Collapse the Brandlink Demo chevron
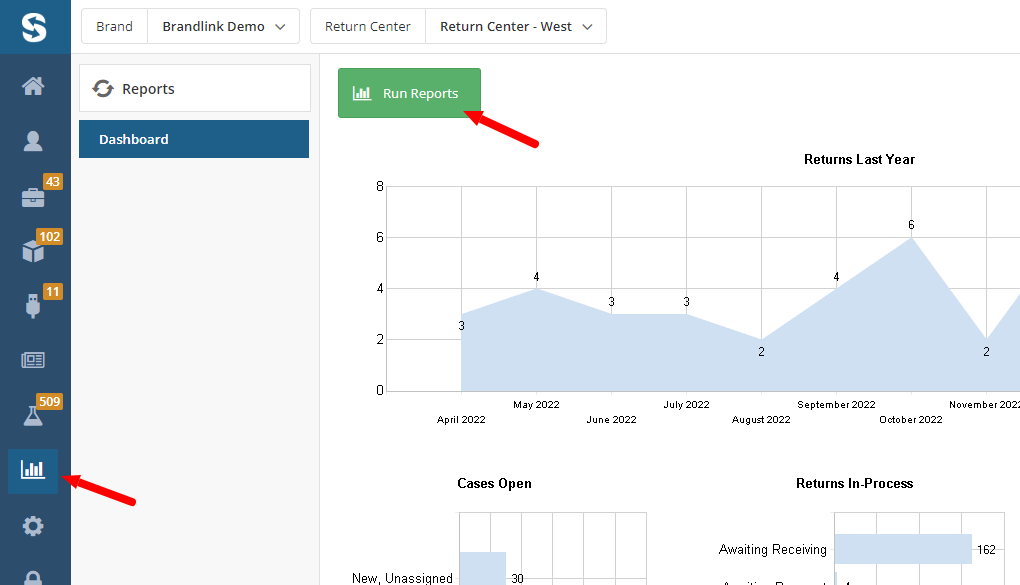 pos(283,25)
